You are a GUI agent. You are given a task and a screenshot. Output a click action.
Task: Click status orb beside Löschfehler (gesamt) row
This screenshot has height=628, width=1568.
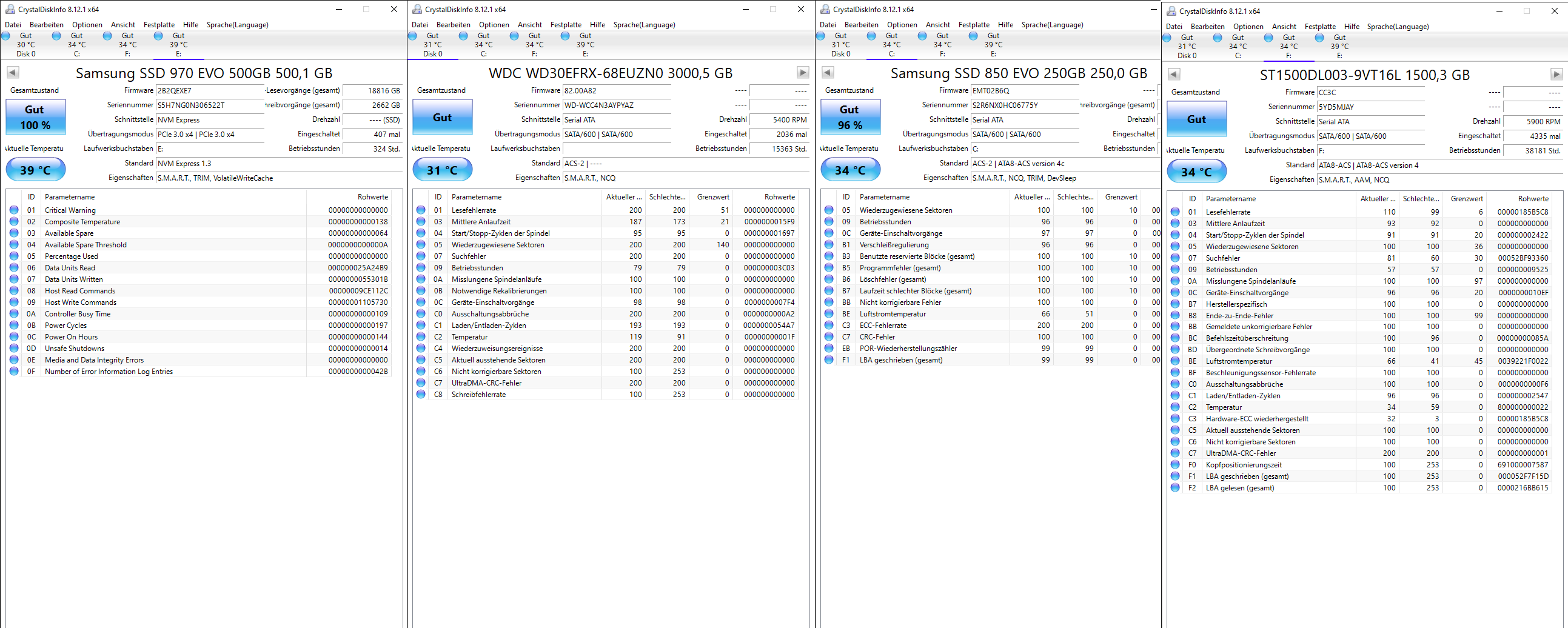(x=828, y=279)
